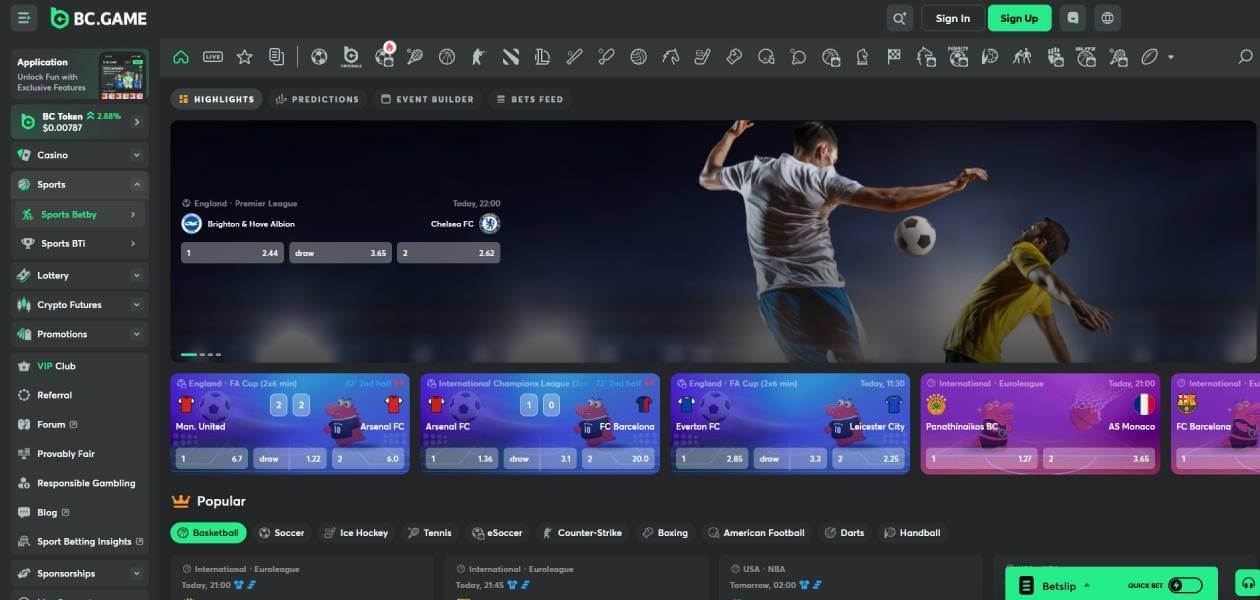Toggle the Quick Bet switch
Image resolution: width=1260 pixels, height=600 pixels.
click(1185, 585)
